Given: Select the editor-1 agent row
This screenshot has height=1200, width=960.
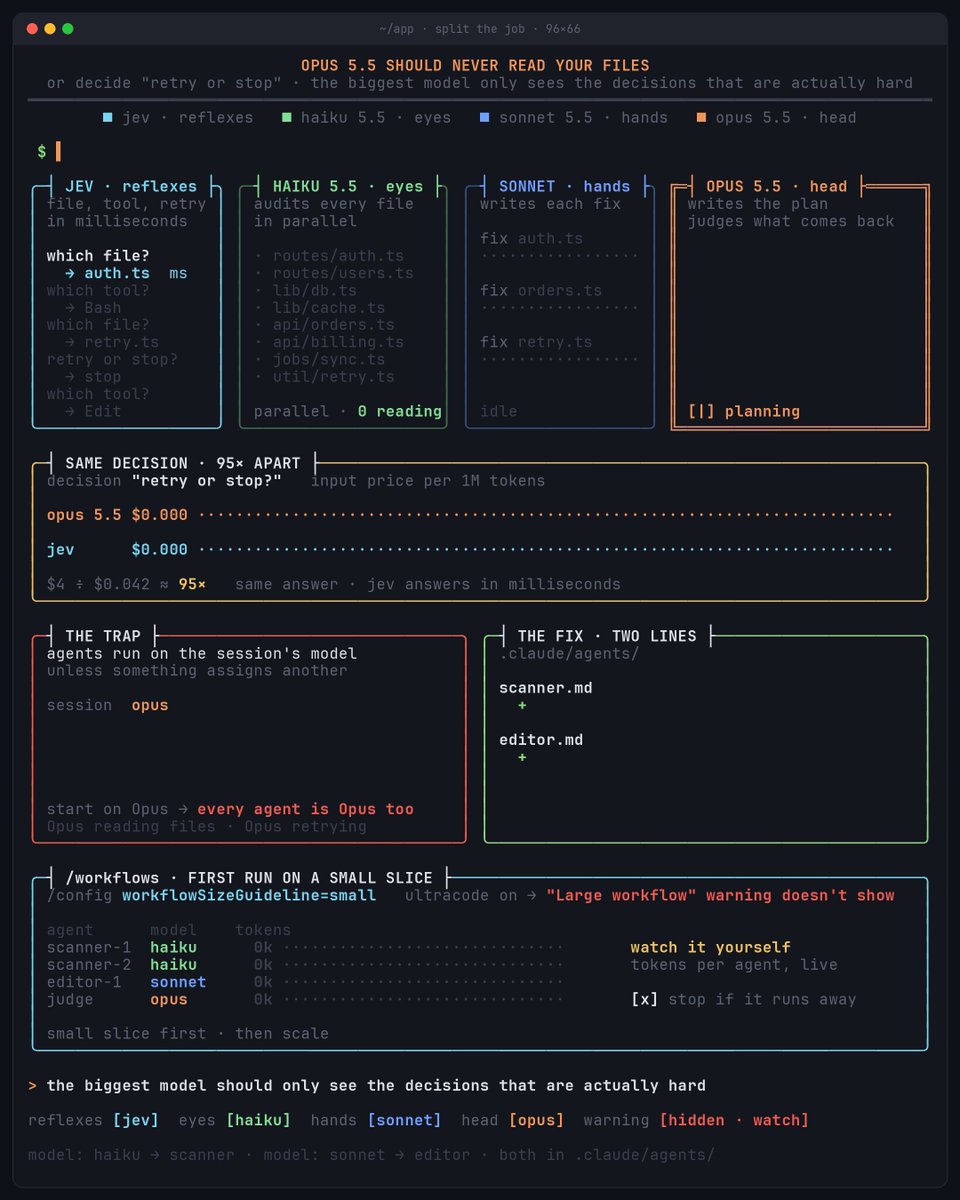Looking at the screenshot, I should (305, 982).
